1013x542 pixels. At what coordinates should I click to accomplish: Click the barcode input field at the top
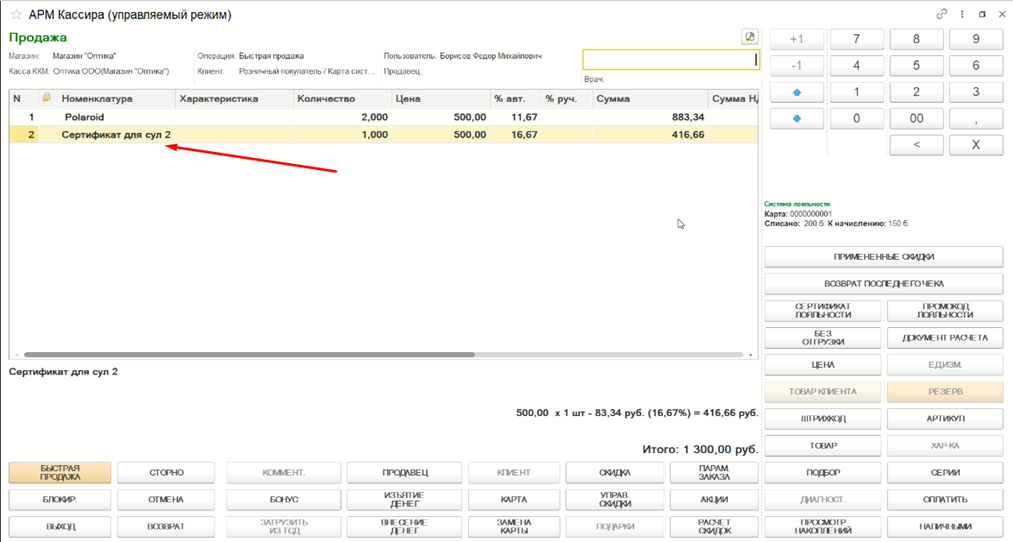pyautogui.click(x=671, y=60)
